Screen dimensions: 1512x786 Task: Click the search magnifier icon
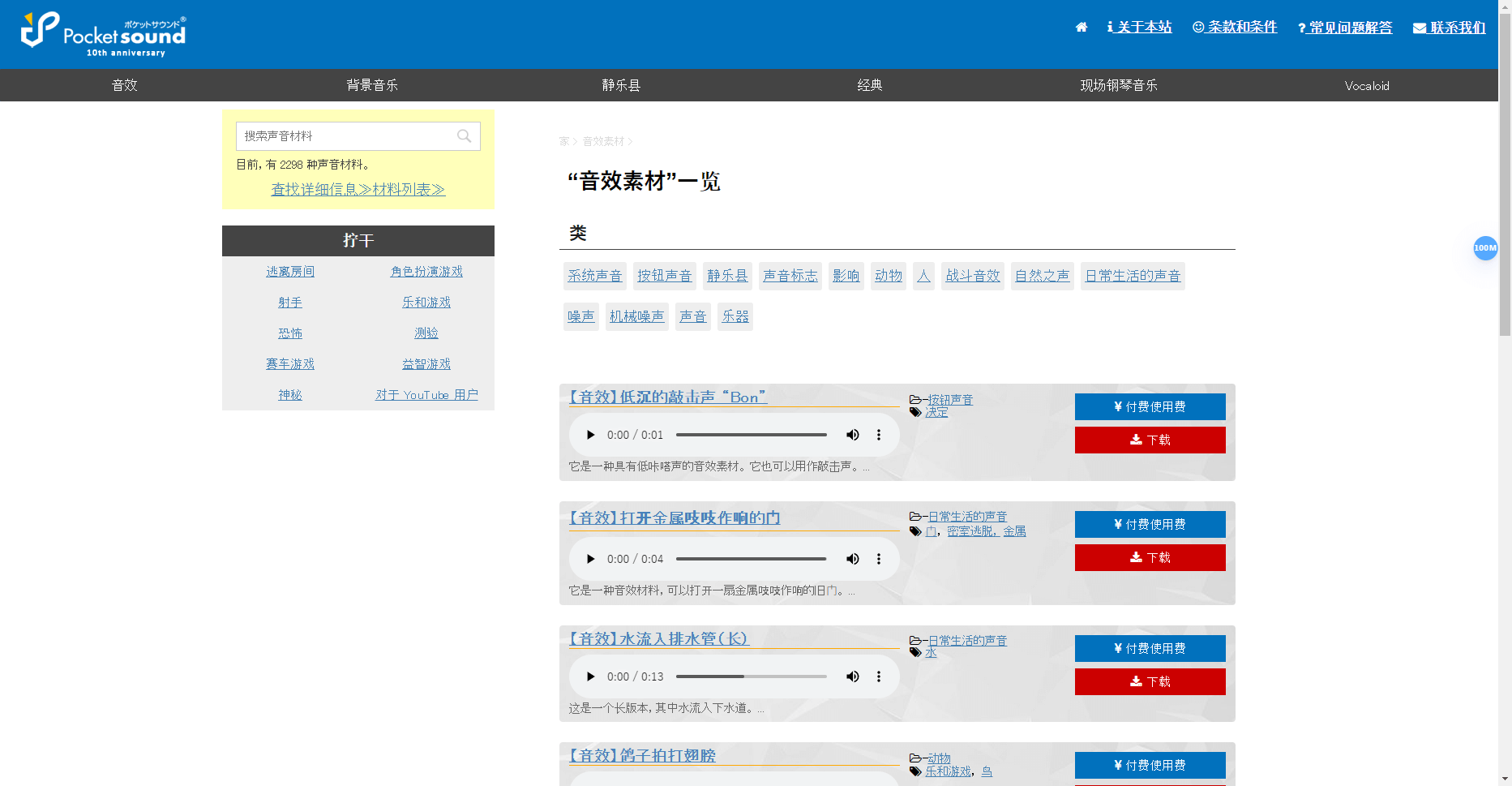point(464,136)
